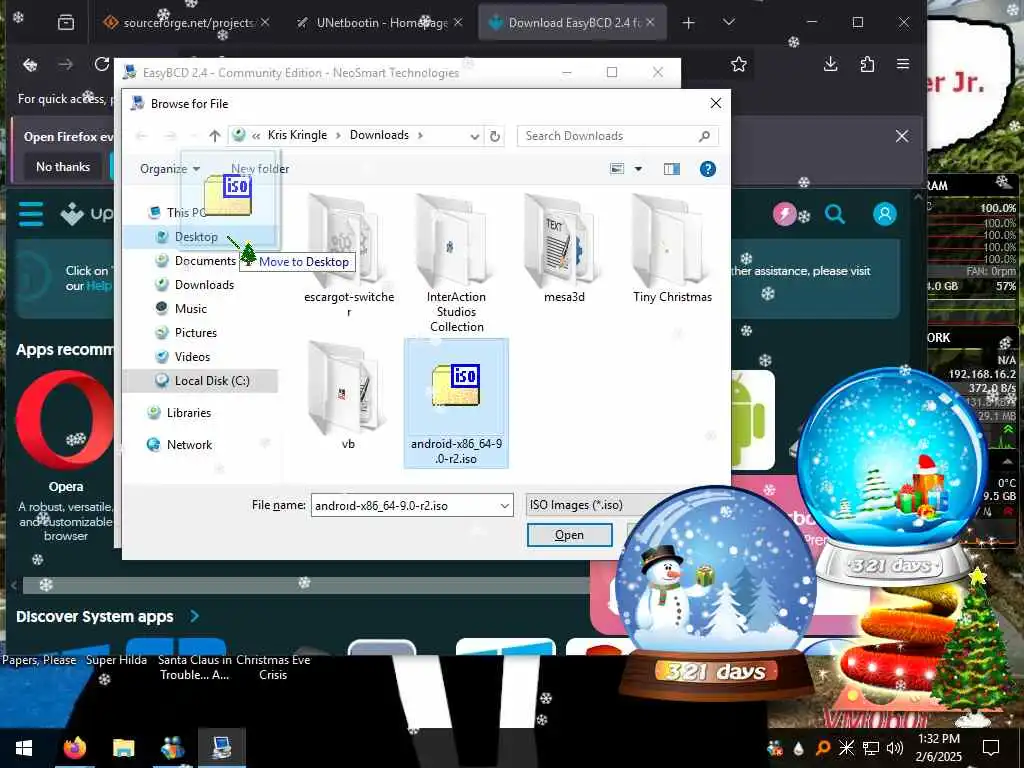Viewport: 1024px width, 768px height.
Task: Select the escargot-switcher folder
Action: pos(349,256)
